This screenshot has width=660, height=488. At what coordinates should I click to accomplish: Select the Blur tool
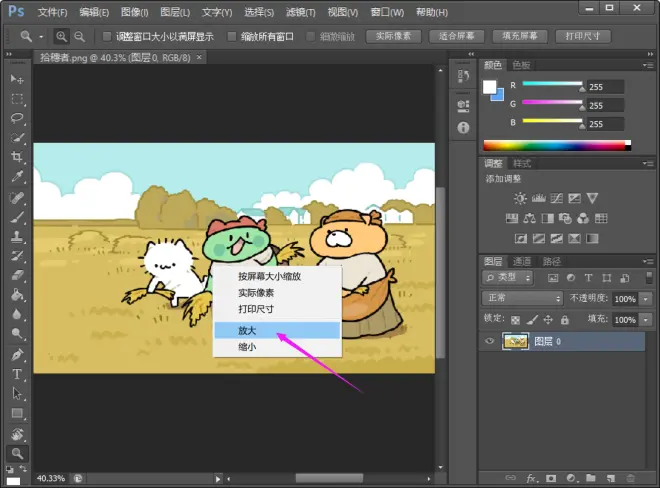(17, 314)
